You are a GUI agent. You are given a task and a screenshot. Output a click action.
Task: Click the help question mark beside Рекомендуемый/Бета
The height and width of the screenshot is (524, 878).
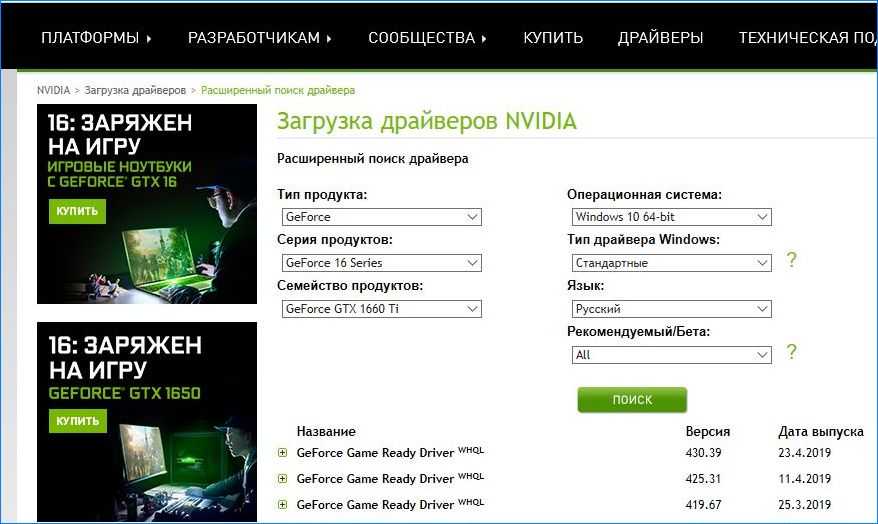click(x=791, y=352)
